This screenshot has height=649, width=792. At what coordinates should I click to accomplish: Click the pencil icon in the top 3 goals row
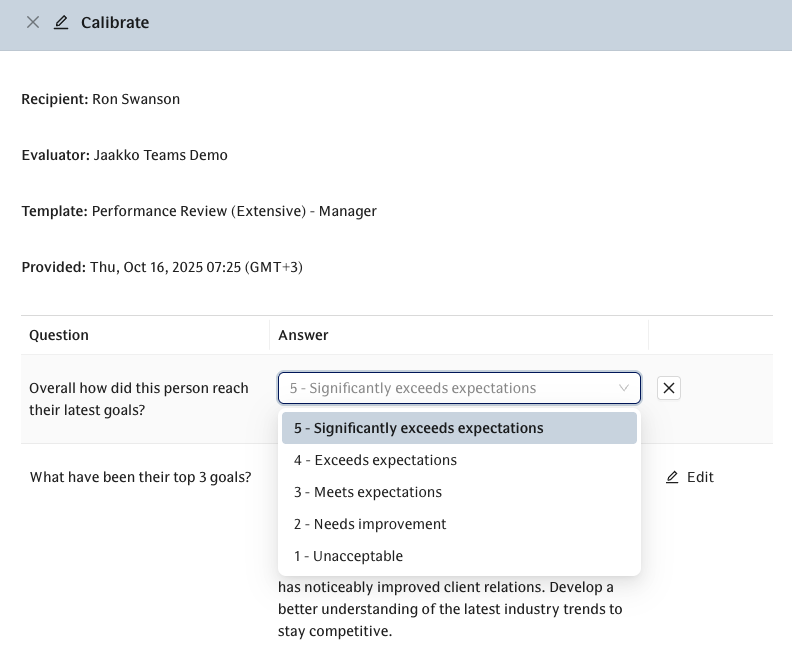(672, 477)
